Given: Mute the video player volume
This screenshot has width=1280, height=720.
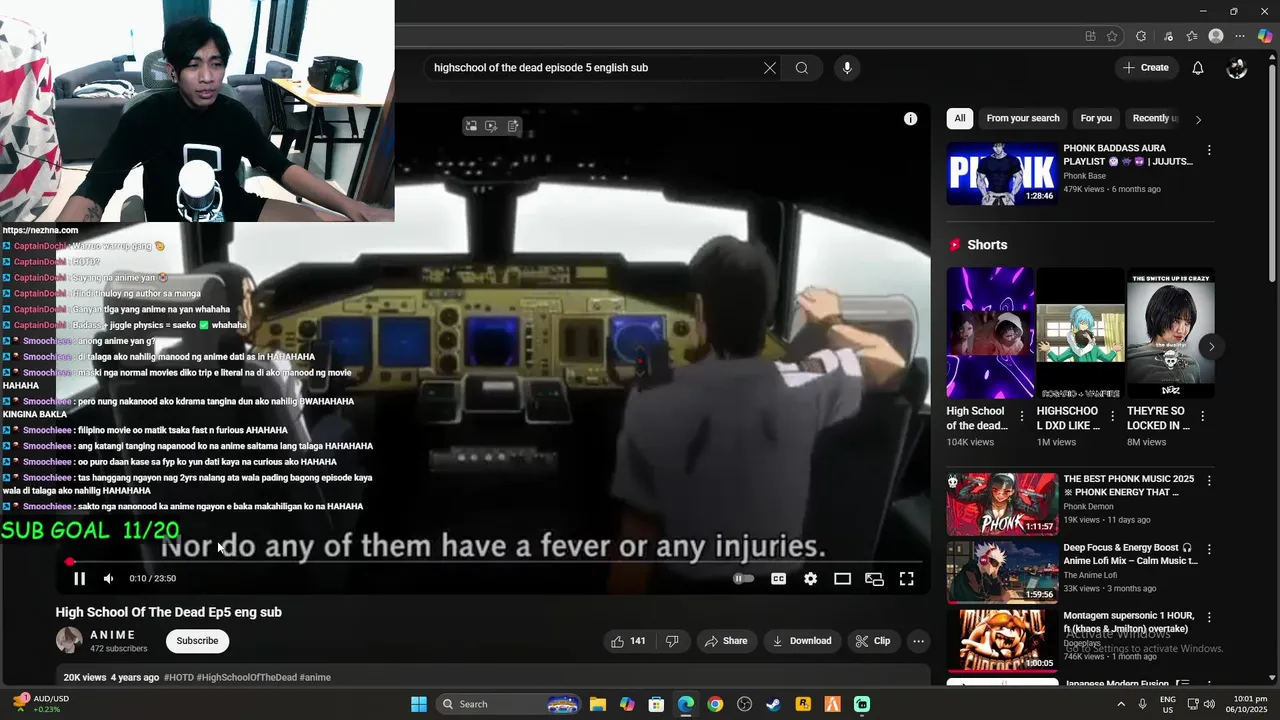Looking at the screenshot, I should [x=108, y=578].
